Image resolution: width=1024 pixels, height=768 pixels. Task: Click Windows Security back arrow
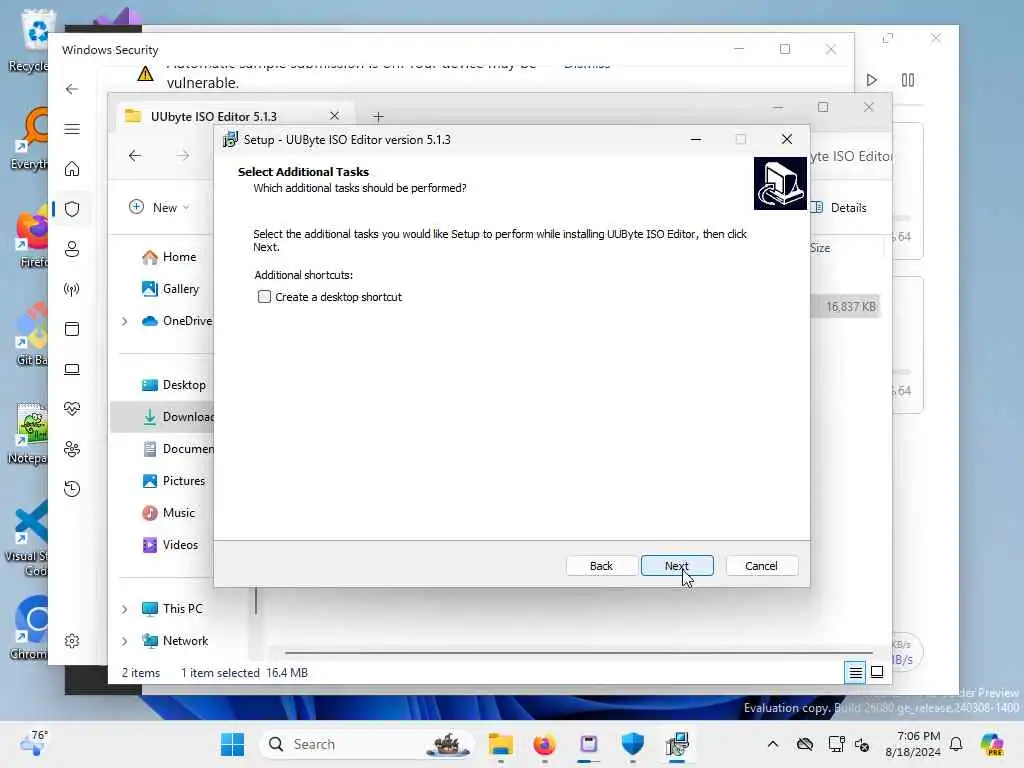72,89
